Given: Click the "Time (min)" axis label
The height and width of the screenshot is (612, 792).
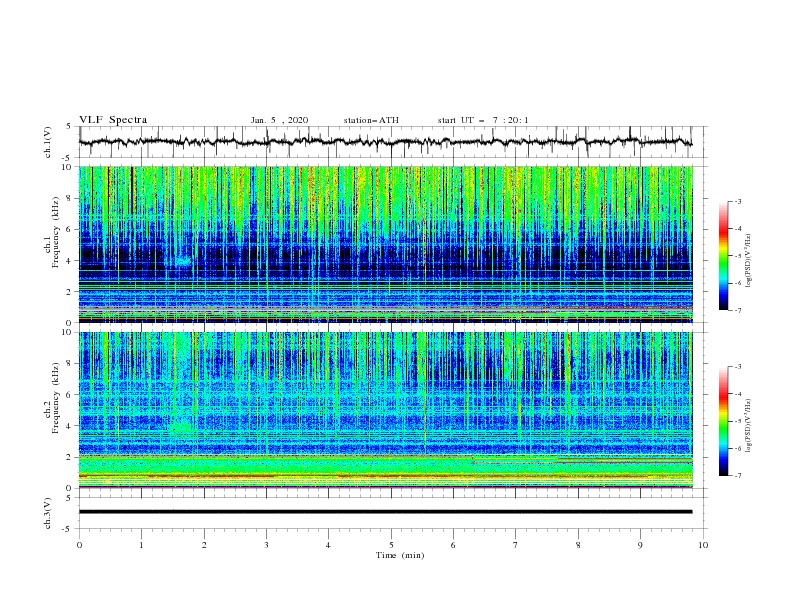Looking at the screenshot, I should (x=400, y=555).
